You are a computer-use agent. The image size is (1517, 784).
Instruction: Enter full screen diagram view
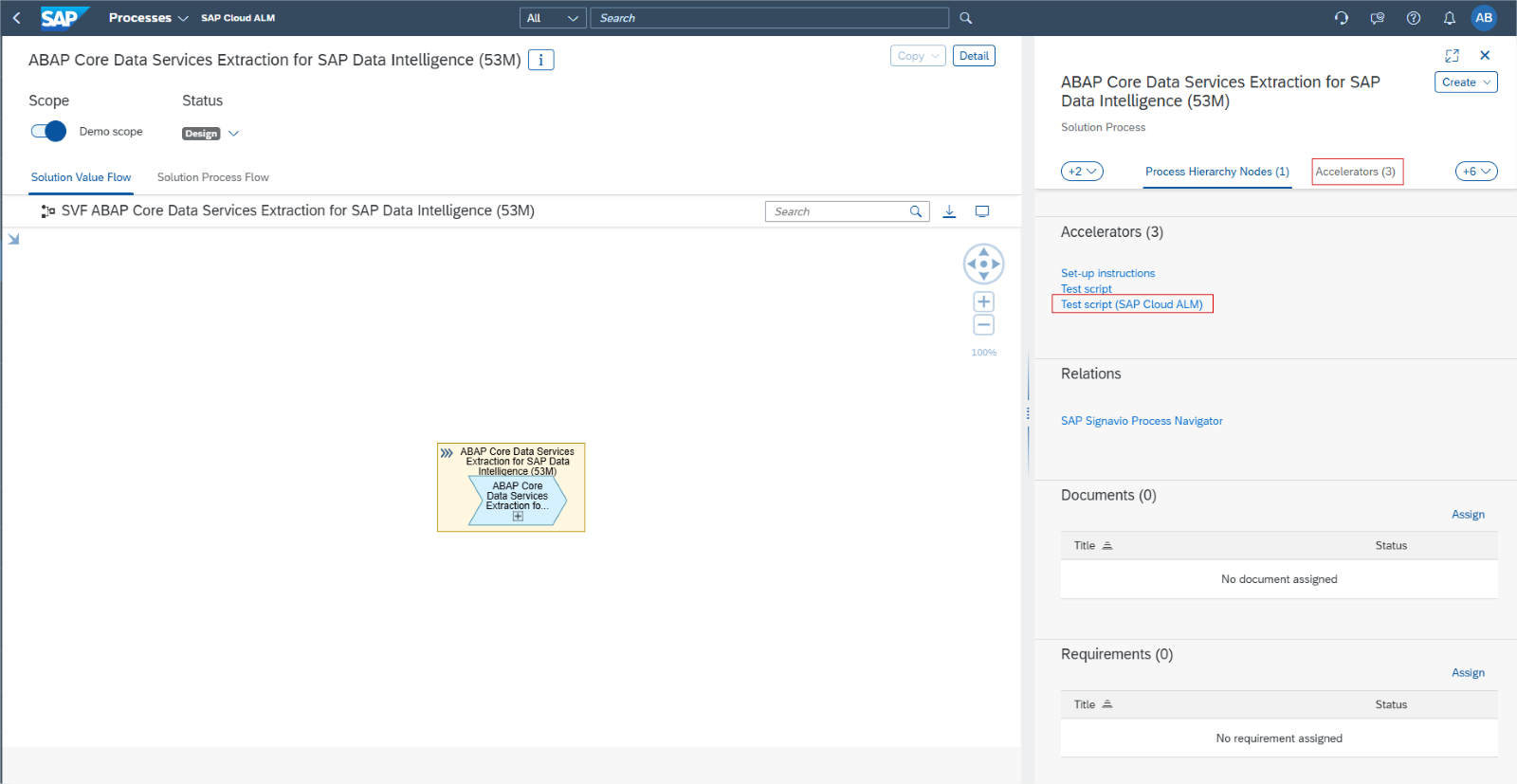point(982,211)
